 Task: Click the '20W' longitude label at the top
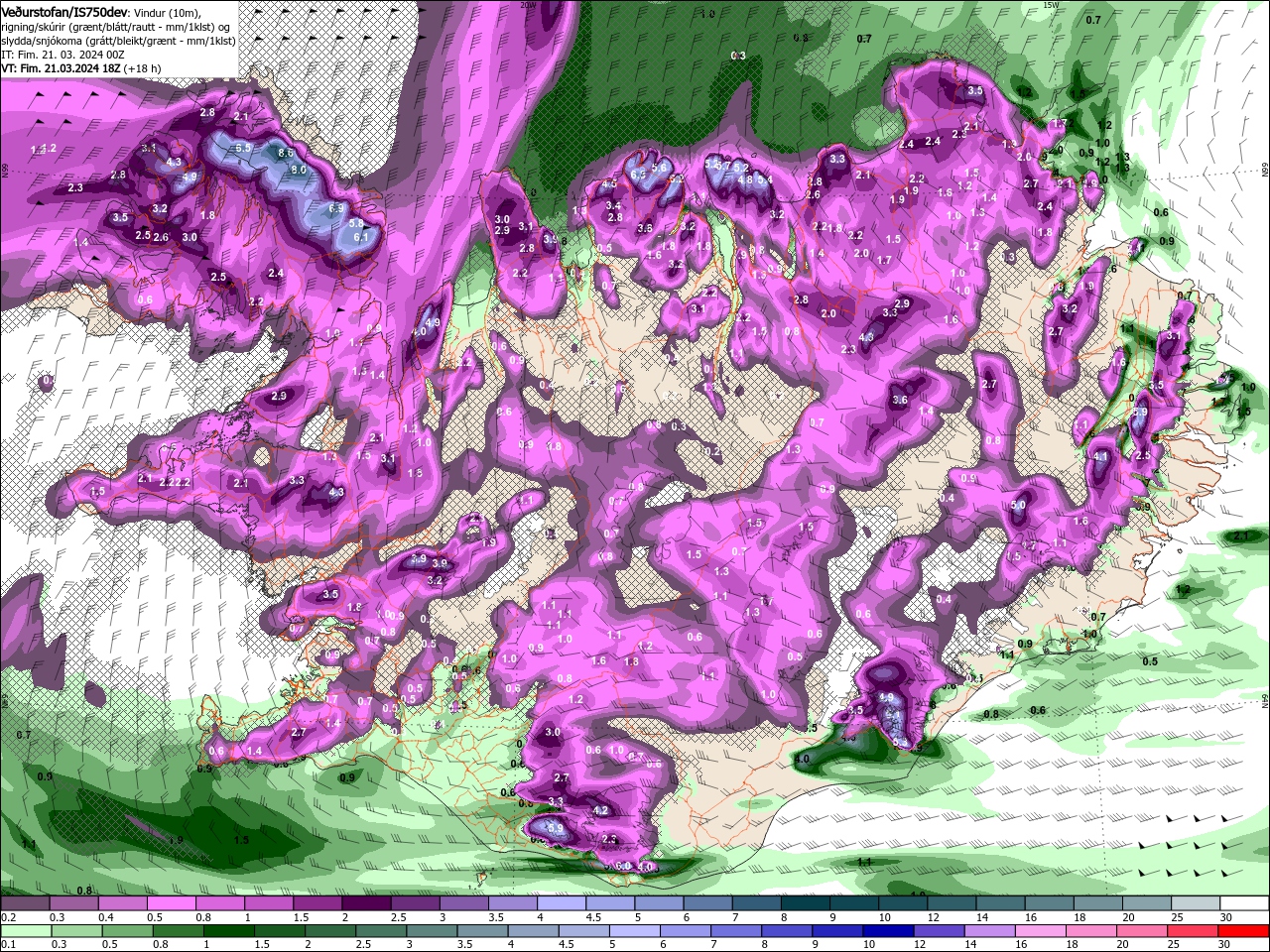528,5
